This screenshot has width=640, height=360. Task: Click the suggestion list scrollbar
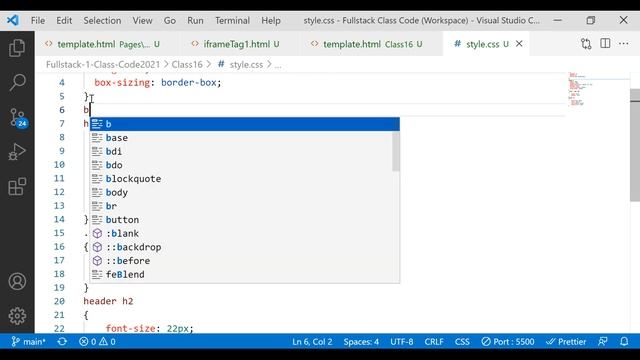click(x=396, y=151)
